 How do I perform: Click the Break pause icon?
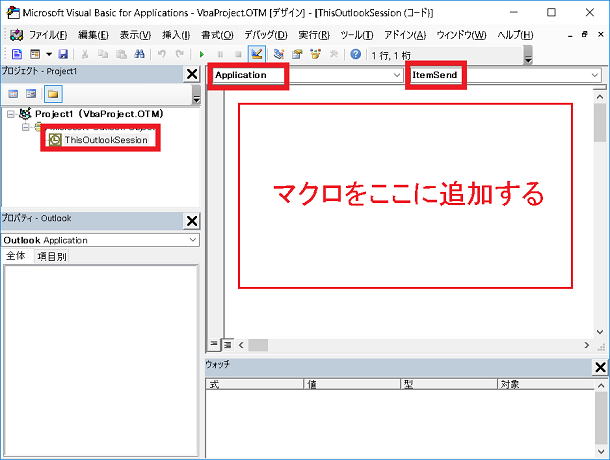(x=220, y=54)
